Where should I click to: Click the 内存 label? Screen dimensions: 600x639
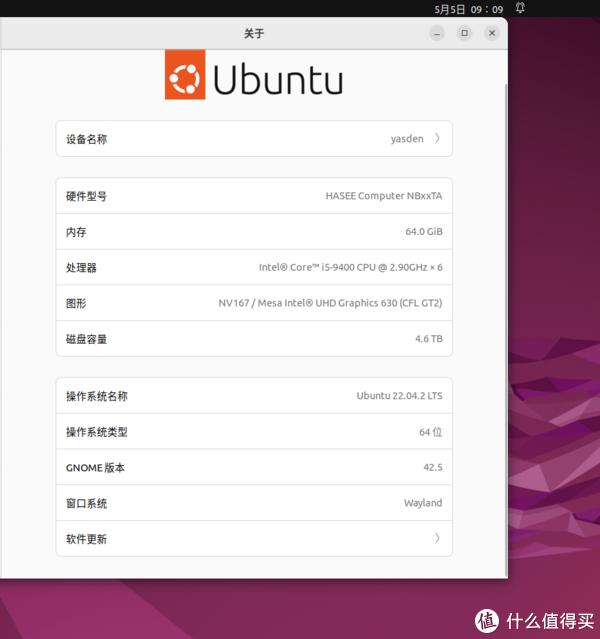tap(76, 232)
